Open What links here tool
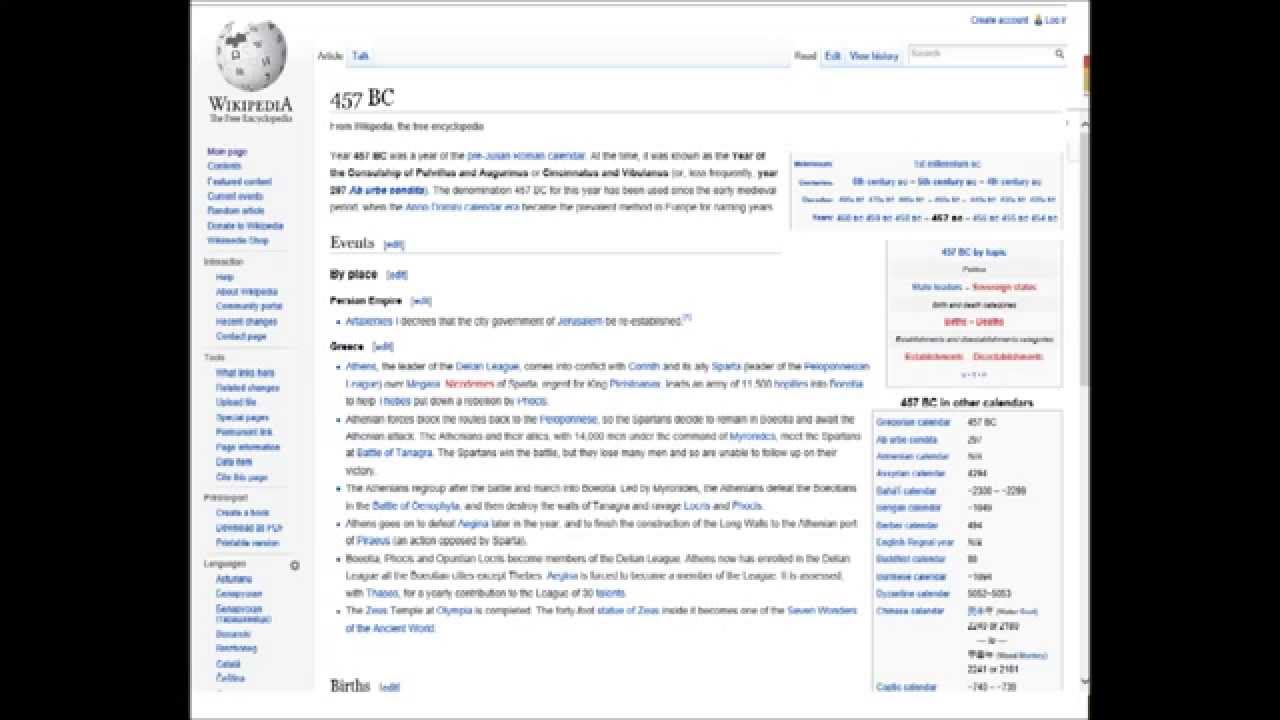Viewport: 1280px width, 720px height. tap(245, 373)
